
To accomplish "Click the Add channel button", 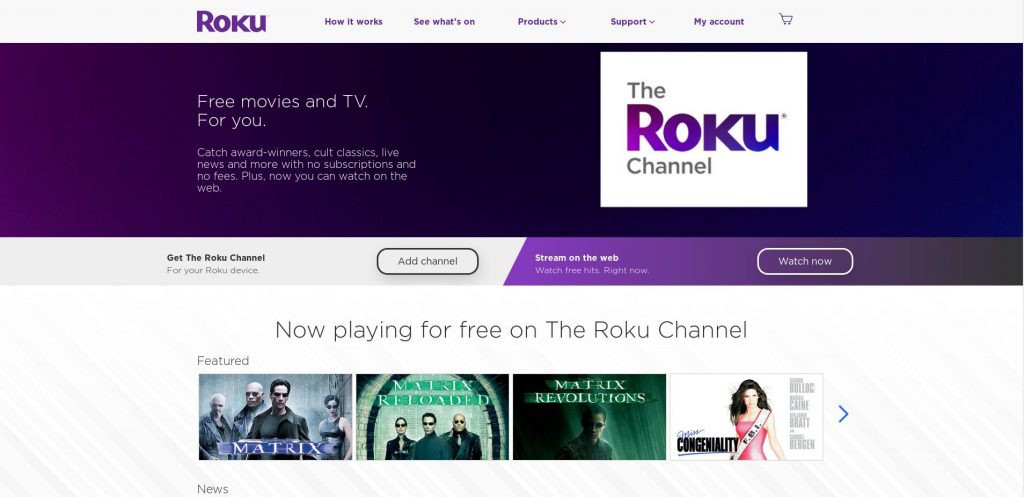I will (428, 261).
